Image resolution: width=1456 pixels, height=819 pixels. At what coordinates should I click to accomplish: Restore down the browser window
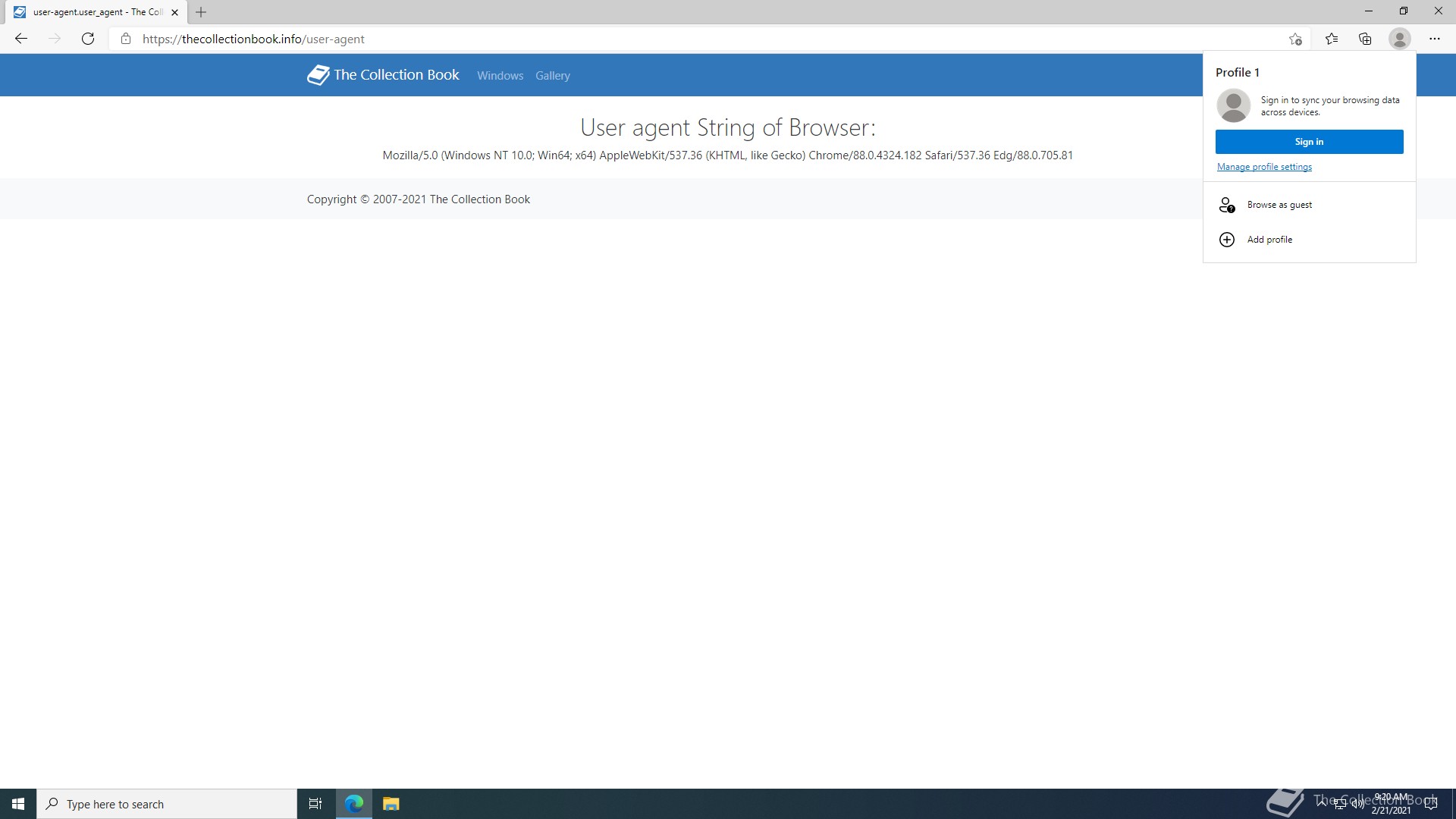(1403, 11)
